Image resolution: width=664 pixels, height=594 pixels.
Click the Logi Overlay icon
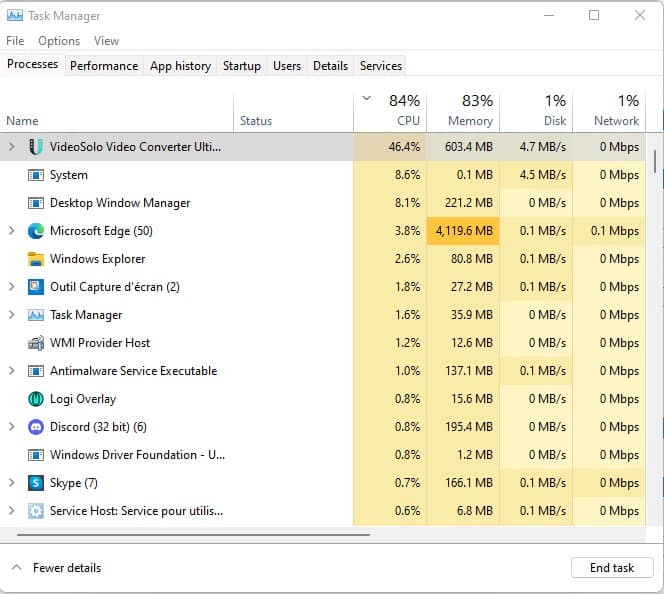click(x=36, y=399)
